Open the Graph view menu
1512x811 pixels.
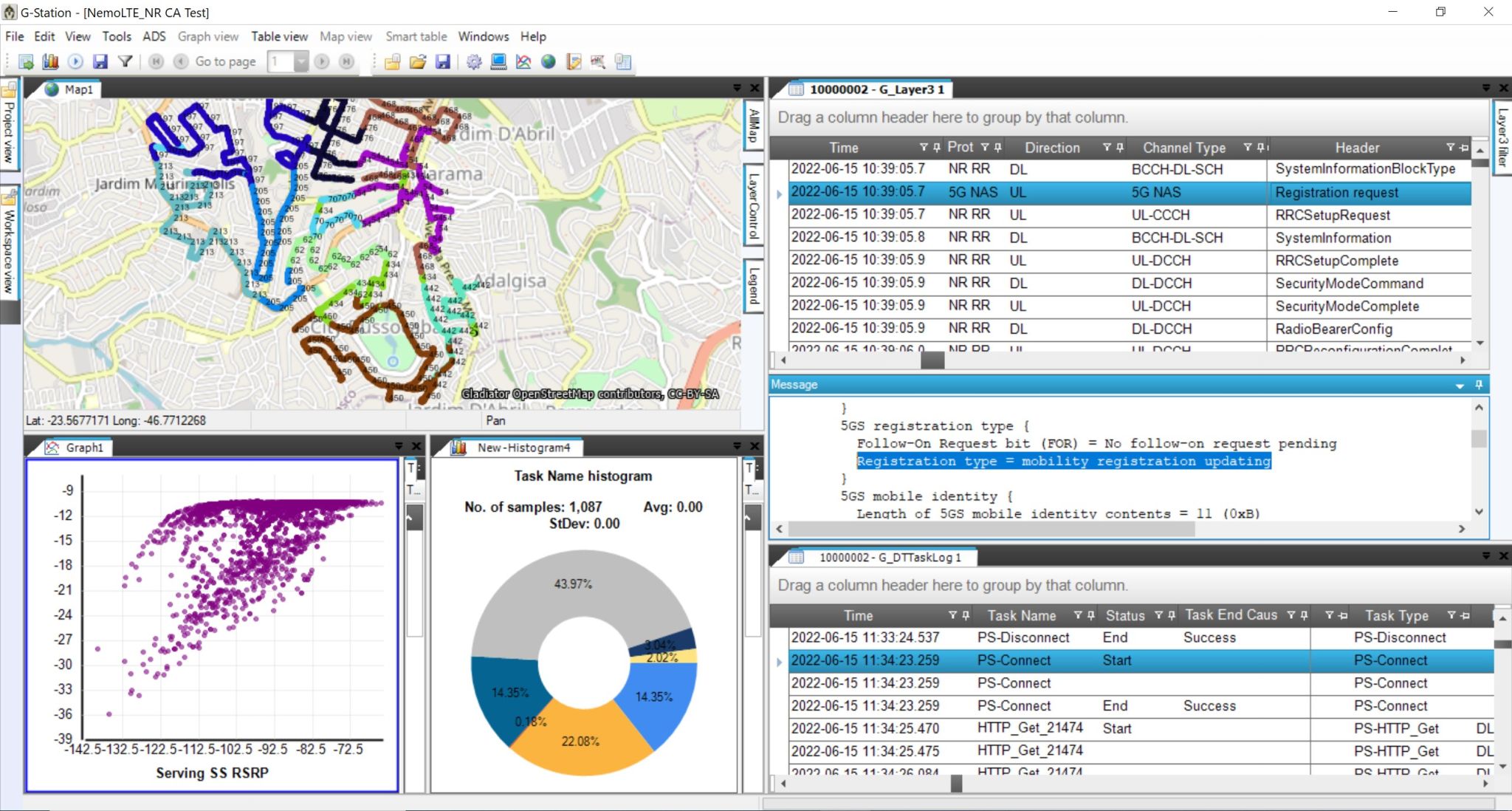(x=208, y=36)
